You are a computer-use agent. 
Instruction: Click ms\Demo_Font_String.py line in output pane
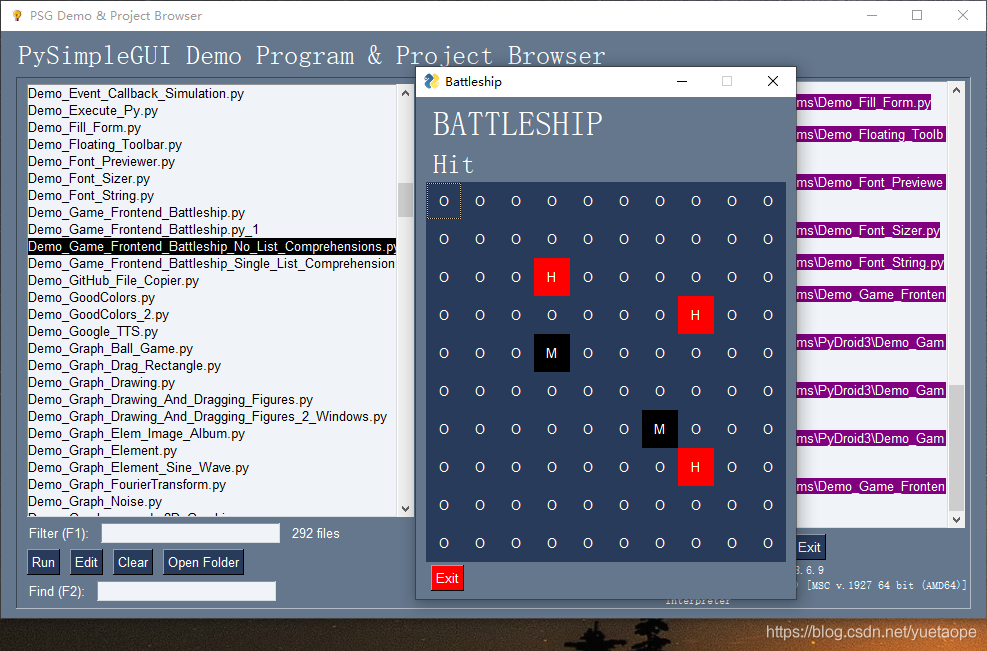click(x=871, y=263)
